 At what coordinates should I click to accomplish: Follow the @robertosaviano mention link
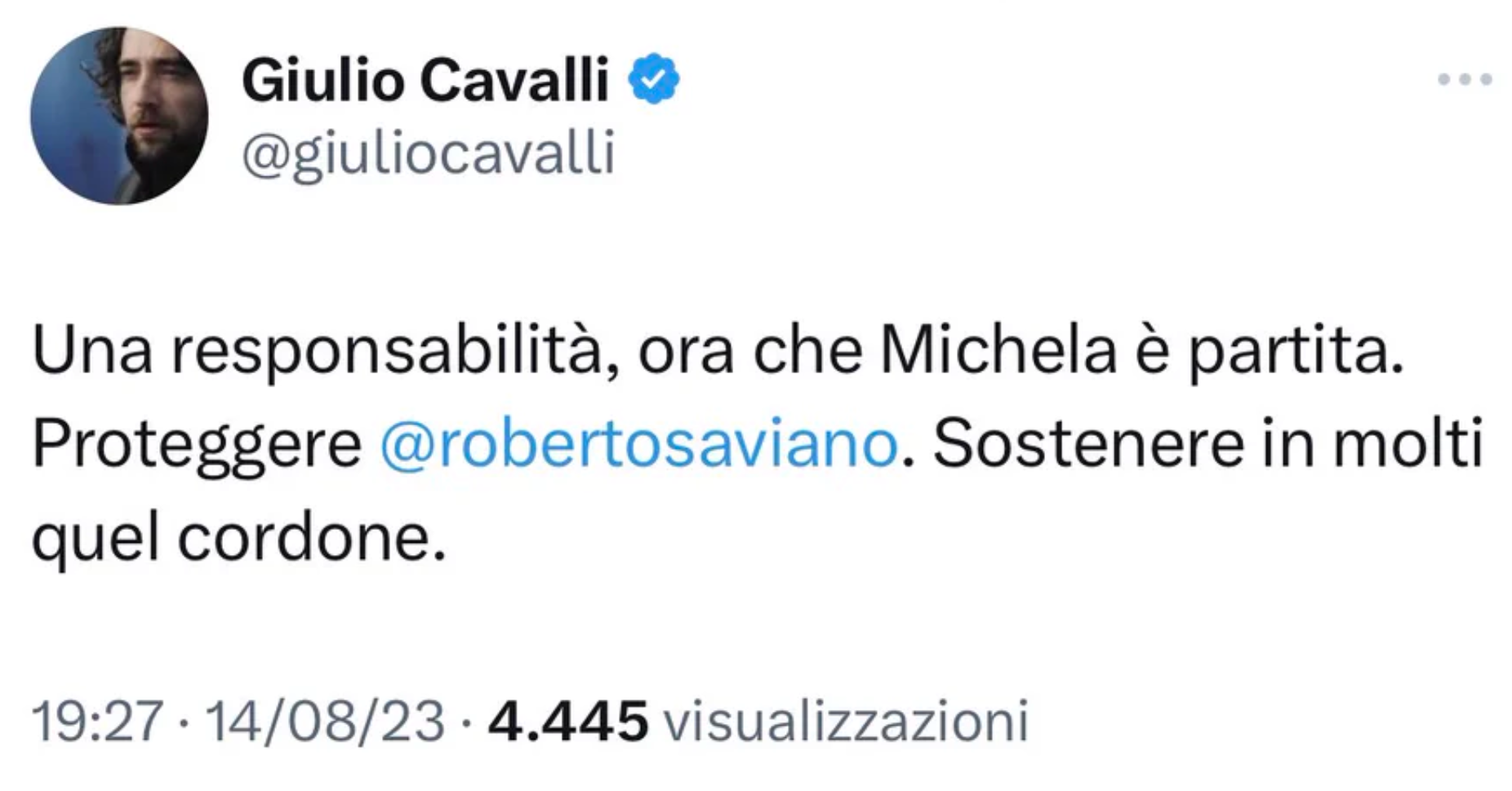click(639, 446)
